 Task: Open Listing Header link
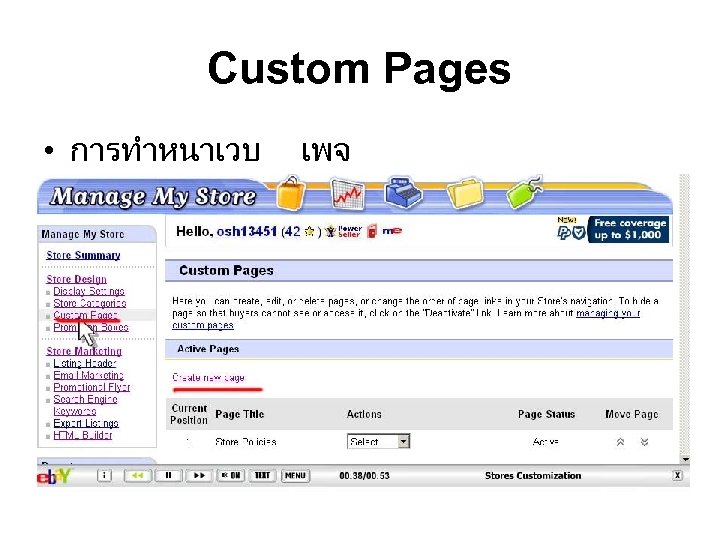pyautogui.click(x=85, y=363)
